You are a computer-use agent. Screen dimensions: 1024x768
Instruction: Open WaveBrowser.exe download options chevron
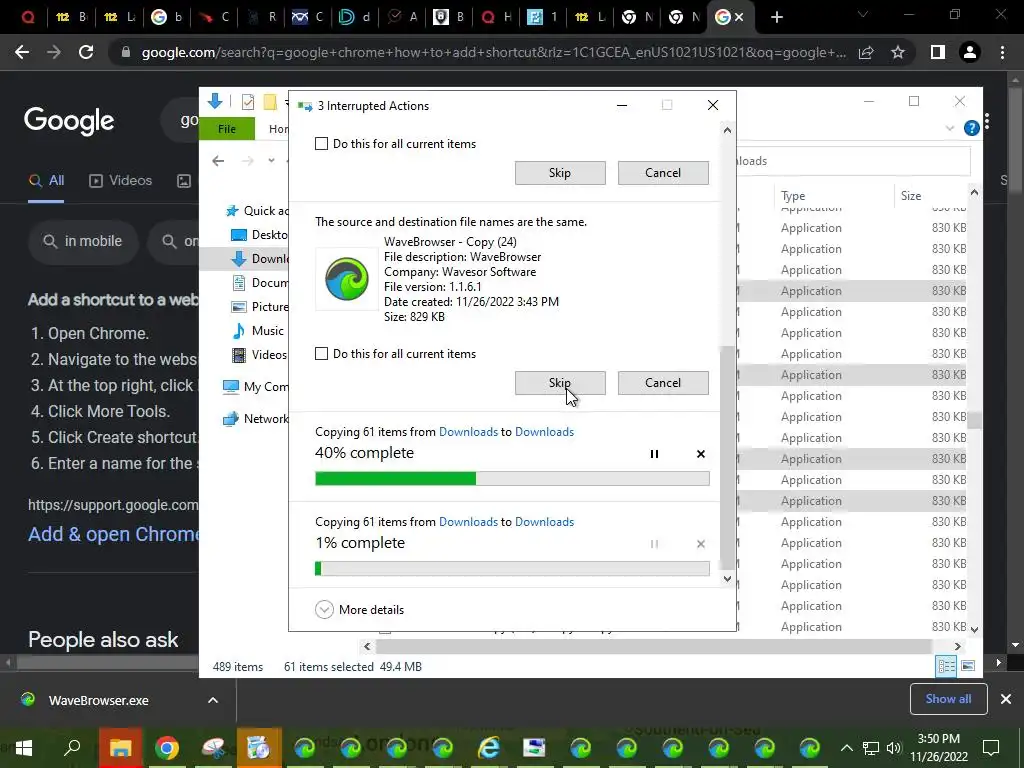pos(213,700)
